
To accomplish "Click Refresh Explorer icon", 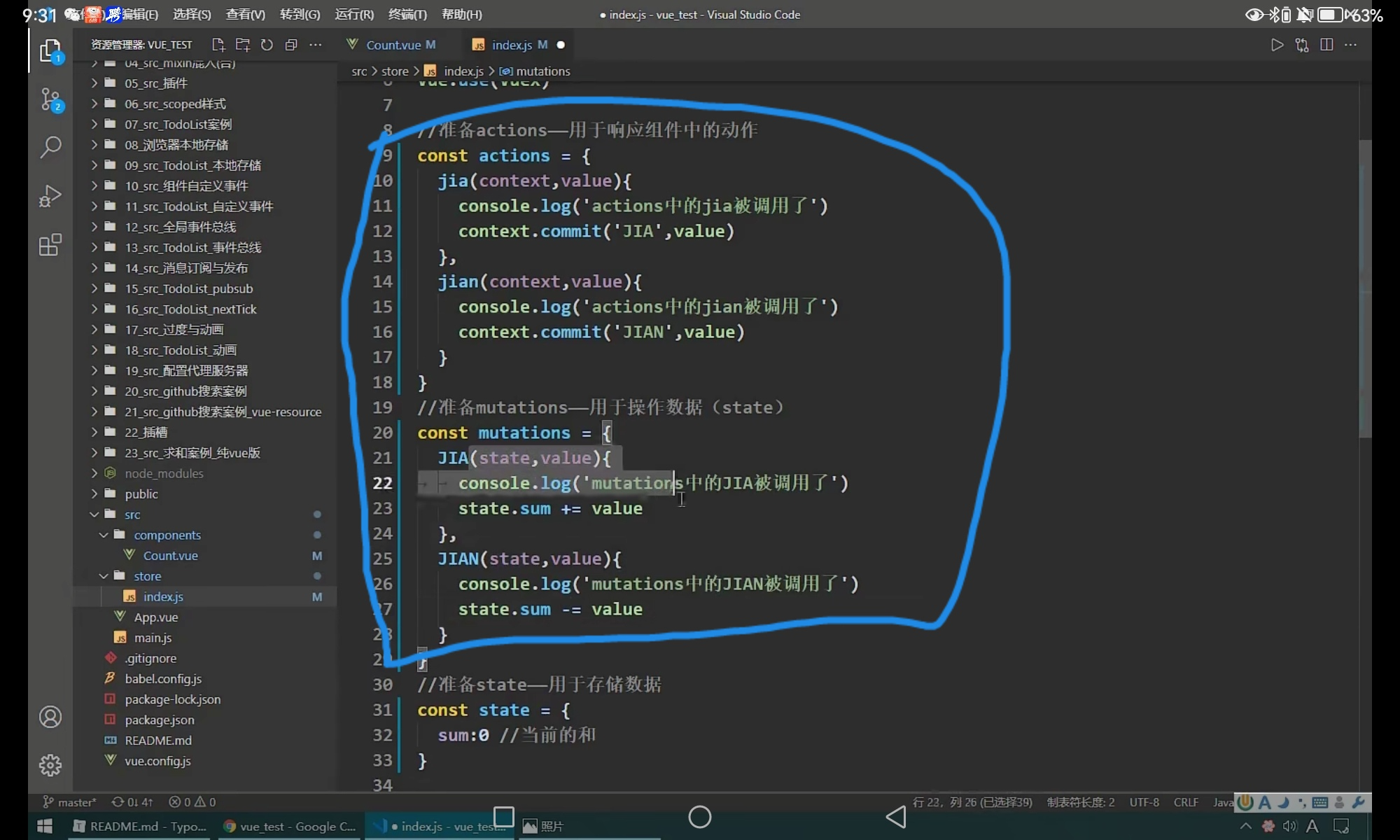I will coord(267,45).
